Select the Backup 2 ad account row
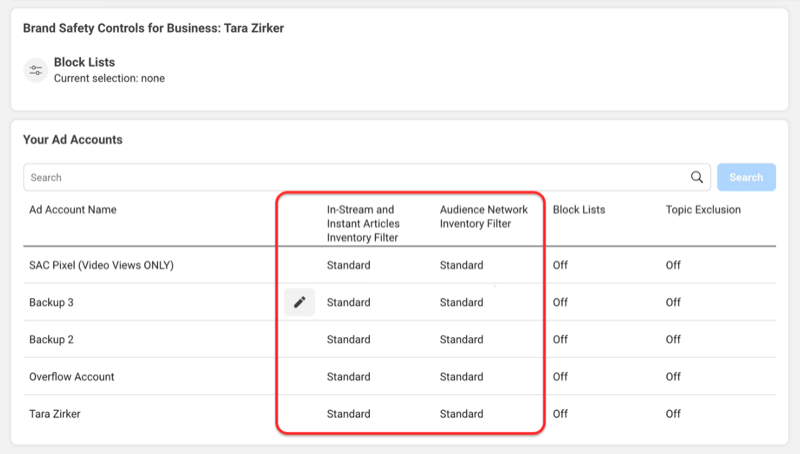The height and width of the screenshot is (454, 800). (399, 339)
